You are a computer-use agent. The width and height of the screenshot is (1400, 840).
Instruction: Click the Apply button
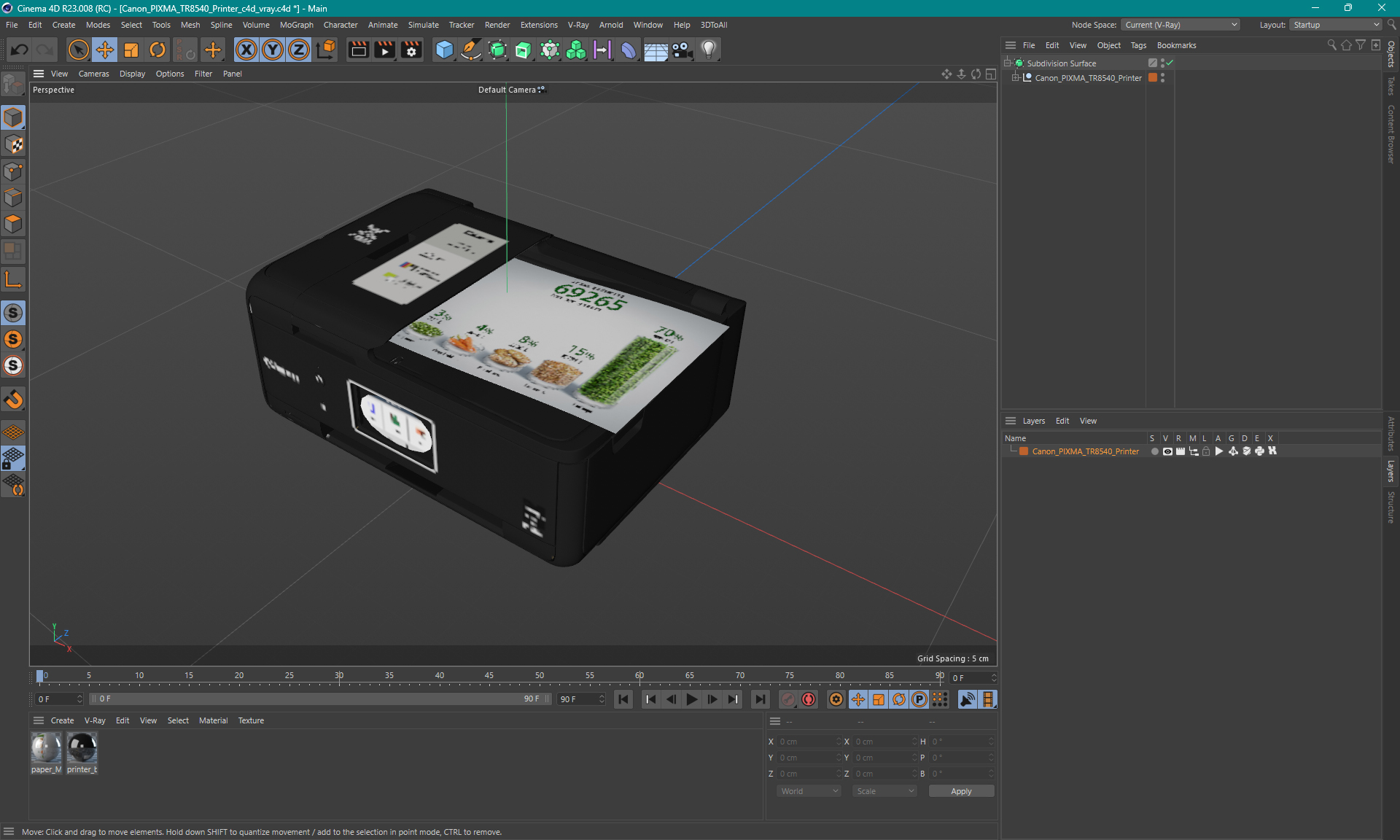point(960,791)
